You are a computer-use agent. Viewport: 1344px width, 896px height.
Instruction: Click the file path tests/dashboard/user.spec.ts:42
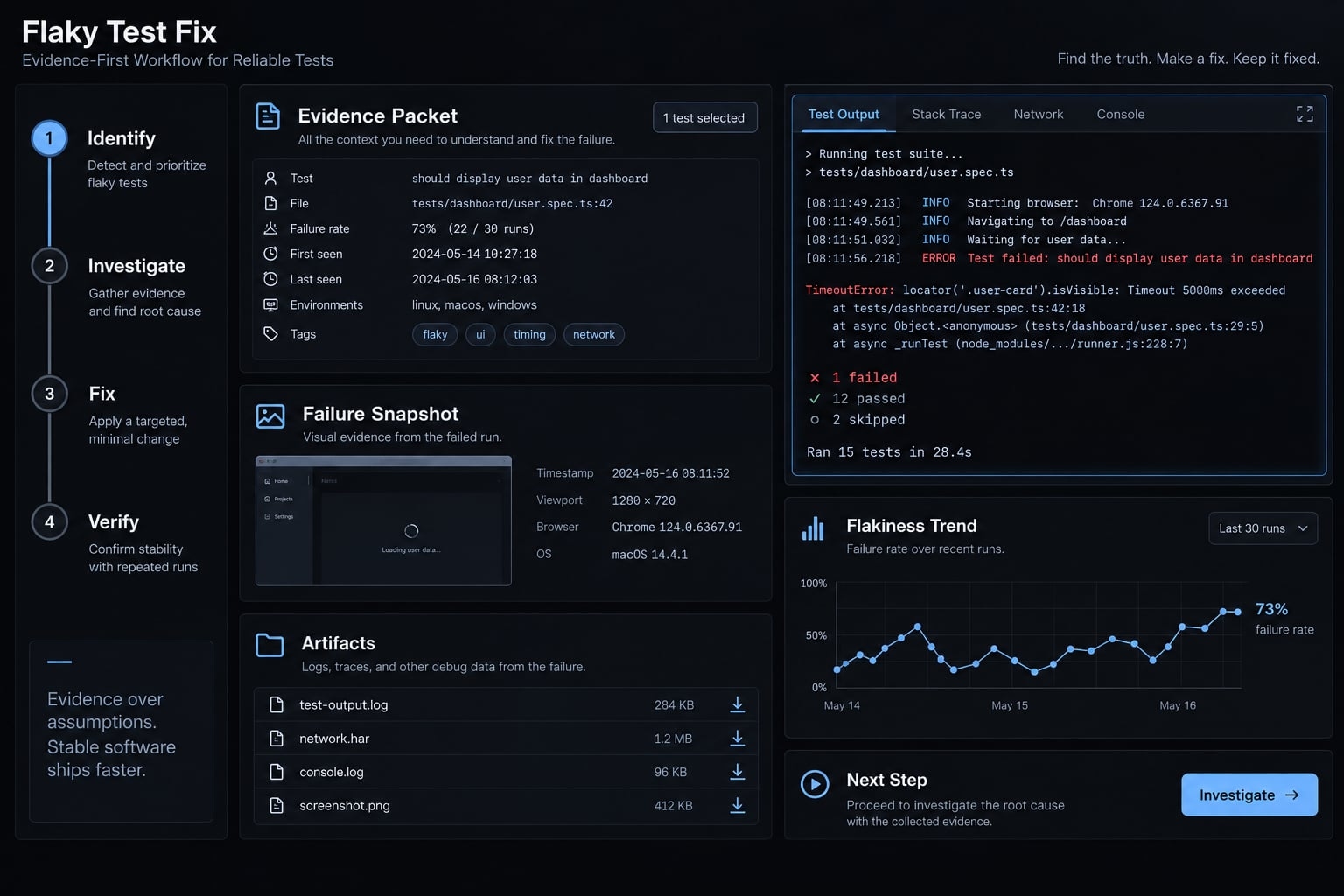coord(512,203)
